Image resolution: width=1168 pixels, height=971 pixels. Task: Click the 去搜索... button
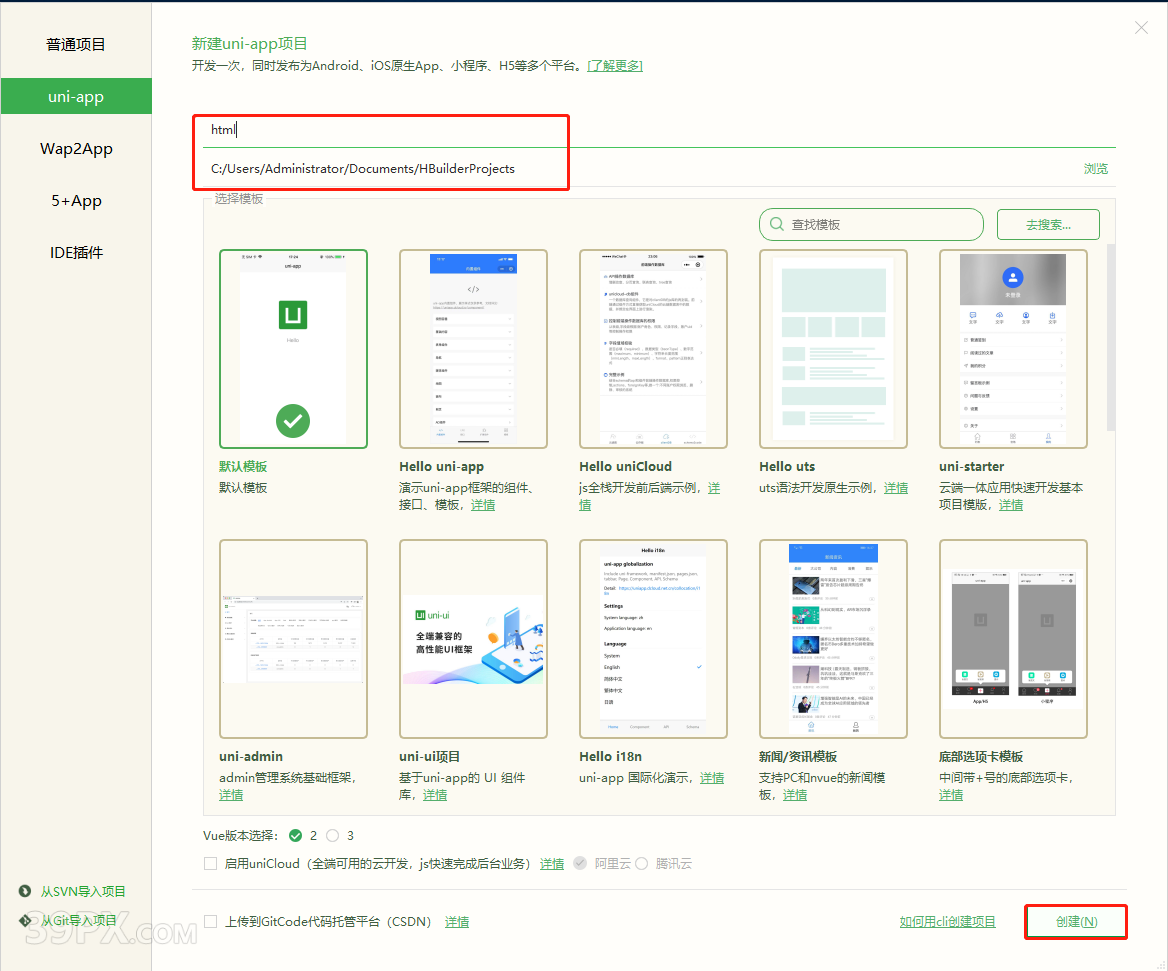[1048, 224]
